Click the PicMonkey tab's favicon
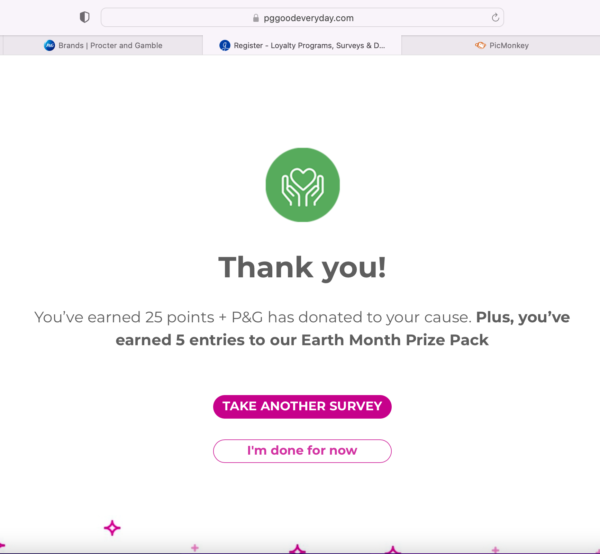This screenshot has height=554, width=600. [481, 45]
